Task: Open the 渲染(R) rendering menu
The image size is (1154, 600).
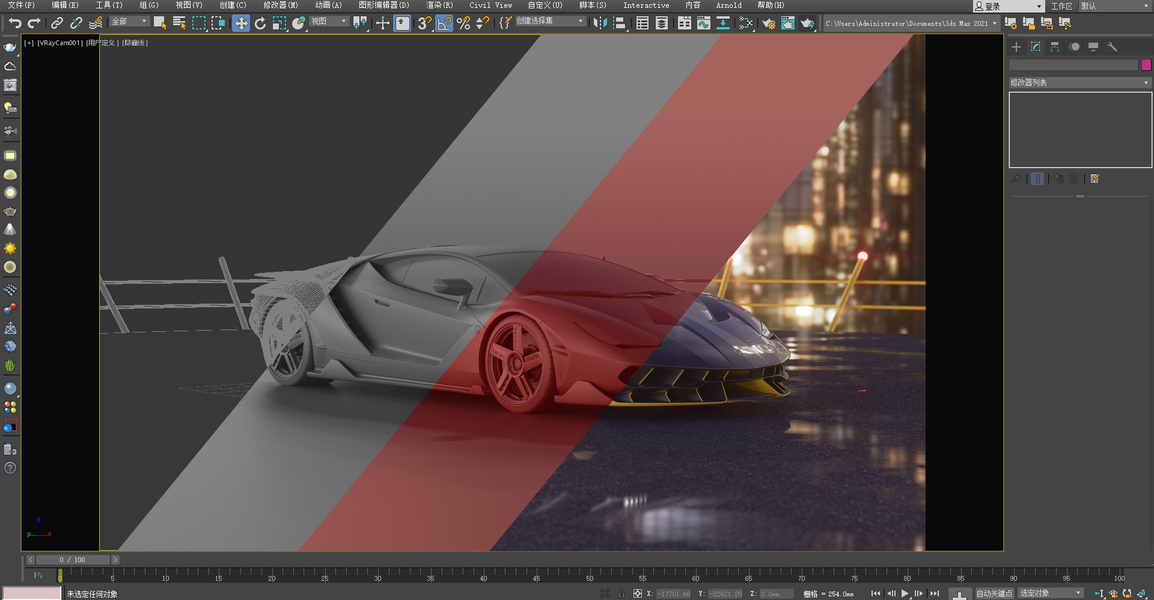Action: [x=439, y=5]
